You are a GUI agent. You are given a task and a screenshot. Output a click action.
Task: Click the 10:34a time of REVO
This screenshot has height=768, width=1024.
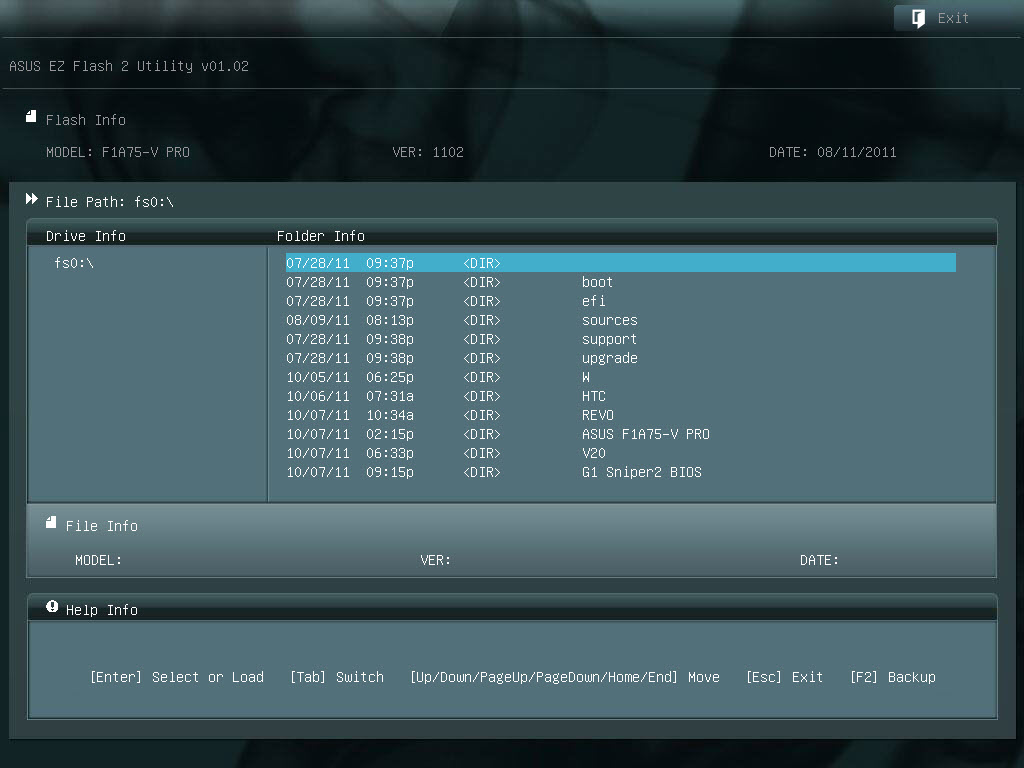click(x=390, y=415)
